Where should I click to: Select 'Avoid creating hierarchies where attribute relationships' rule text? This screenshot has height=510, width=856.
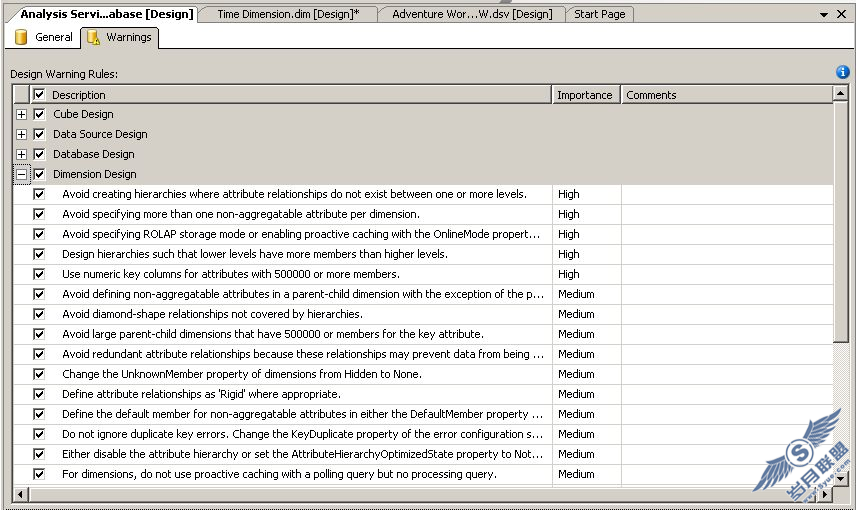(294, 194)
